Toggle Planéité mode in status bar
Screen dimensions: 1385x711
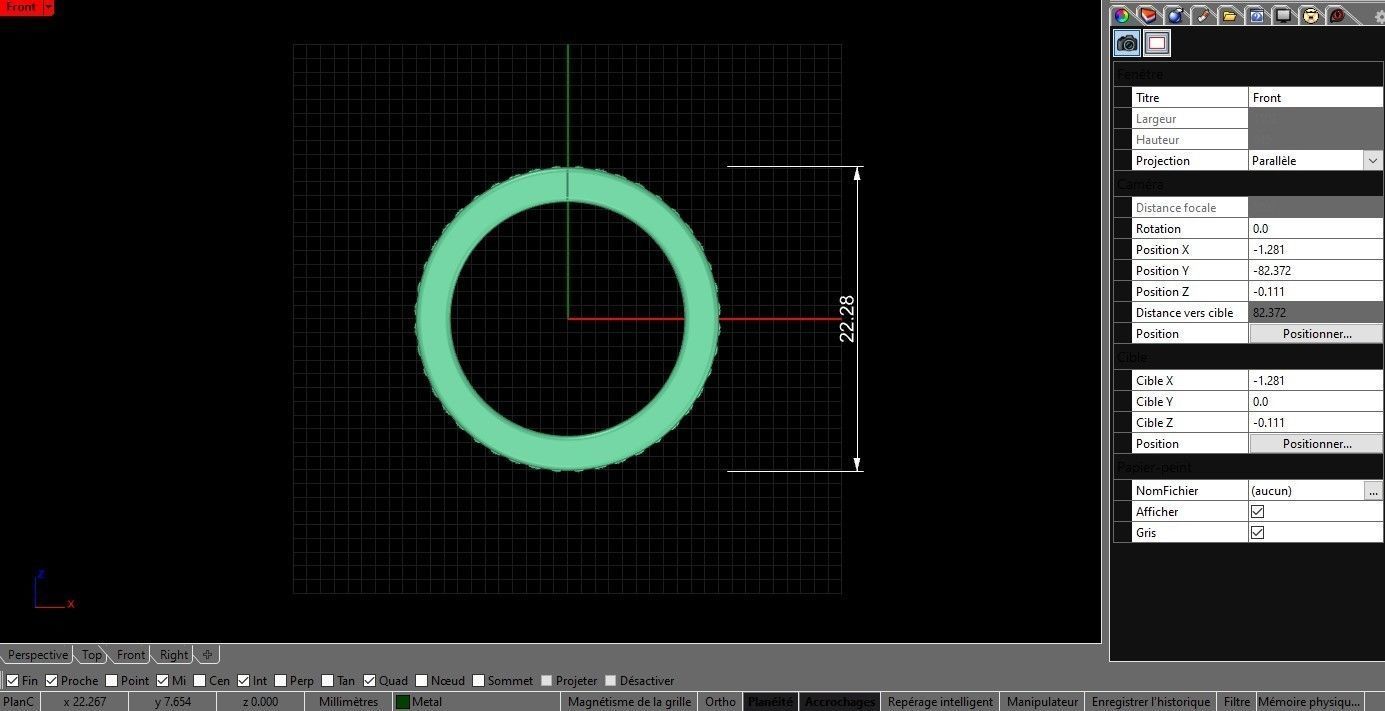click(770, 702)
